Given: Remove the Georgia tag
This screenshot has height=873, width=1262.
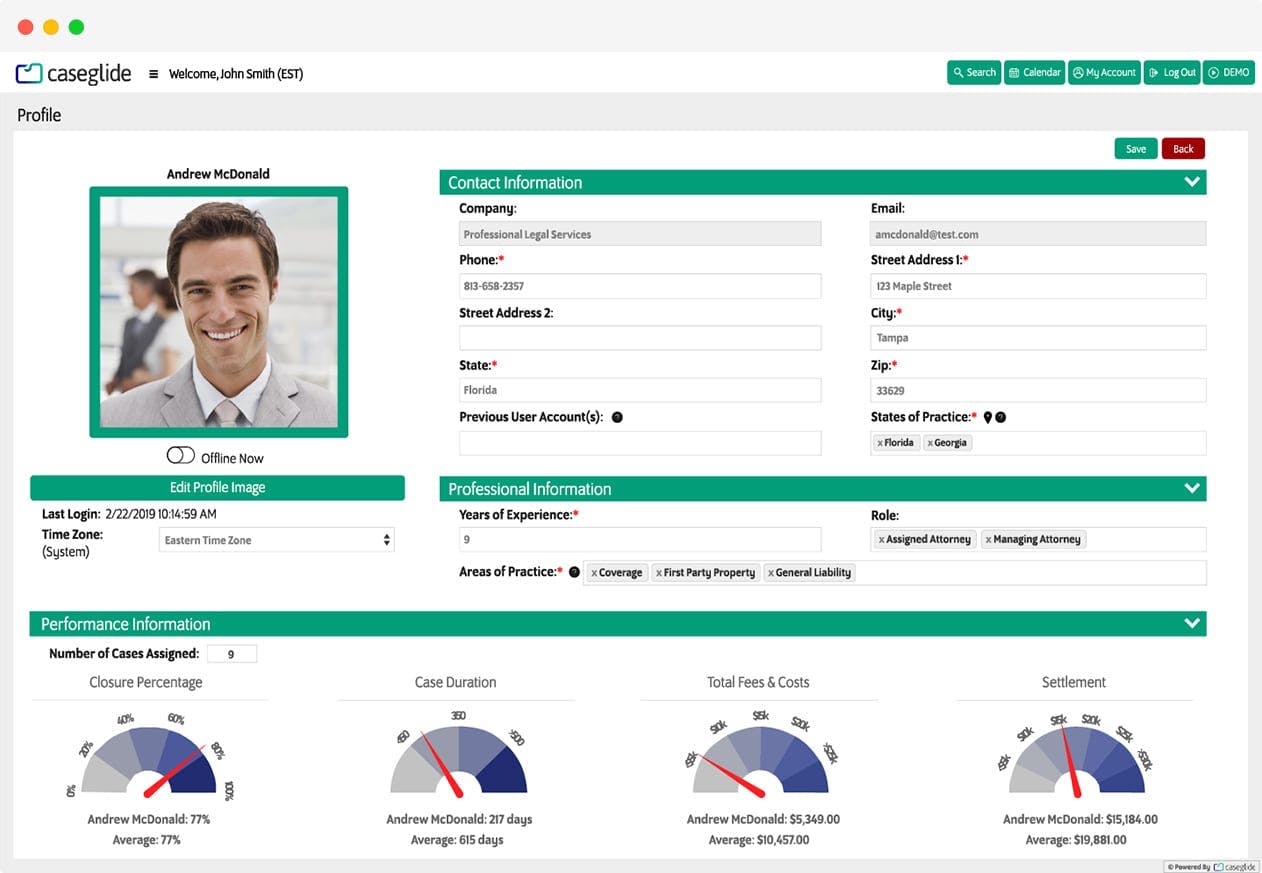Looking at the screenshot, I should (930, 443).
